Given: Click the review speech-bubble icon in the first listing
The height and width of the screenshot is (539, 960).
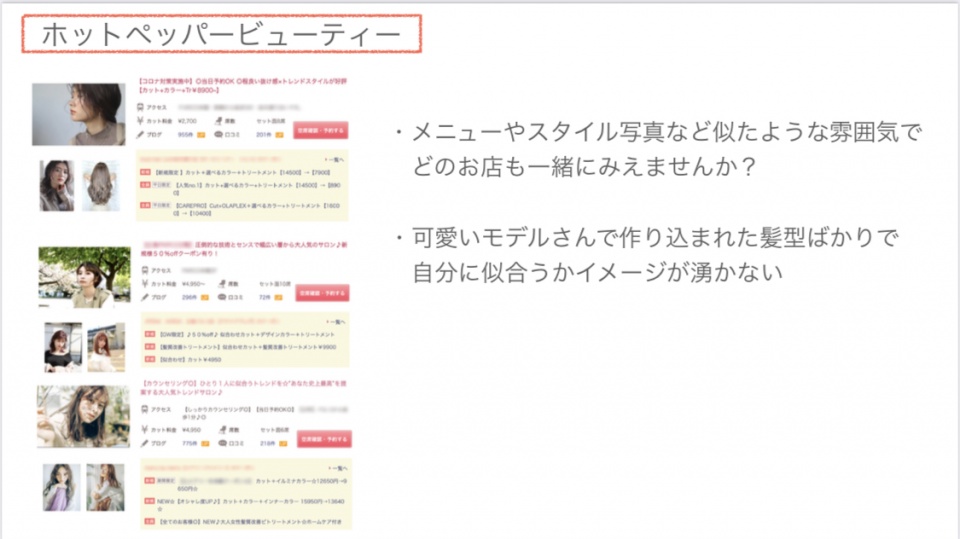Looking at the screenshot, I should [x=219, y=134].
